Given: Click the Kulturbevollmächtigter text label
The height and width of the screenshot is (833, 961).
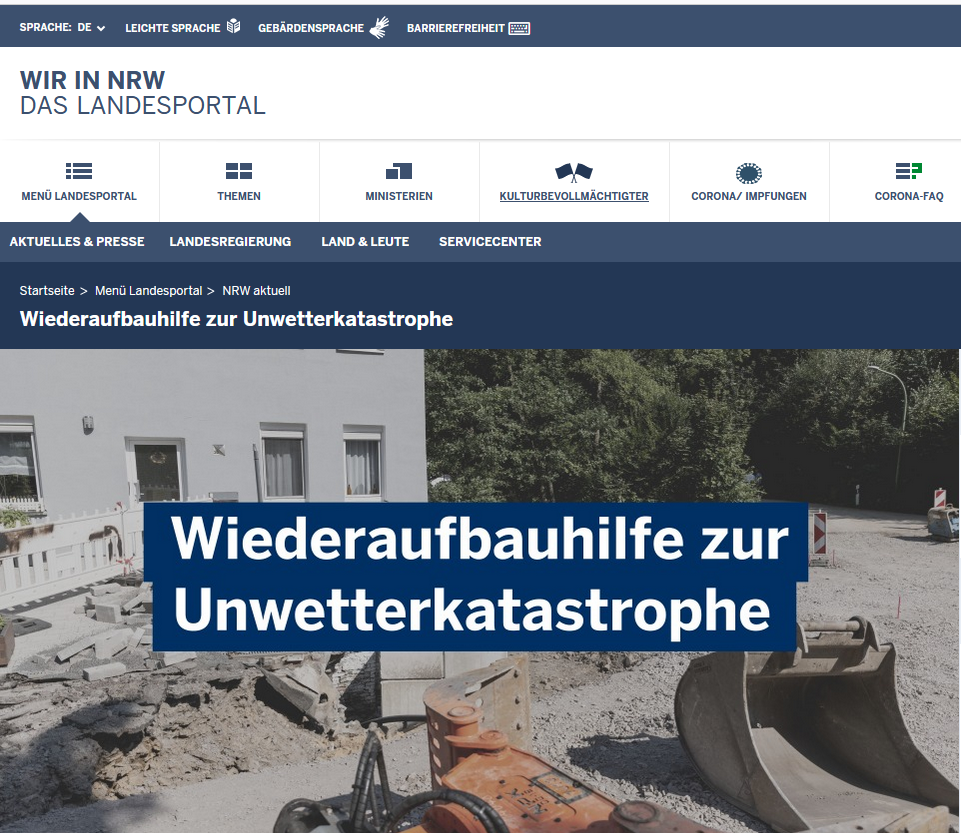Looking at the screenshot, I should [574, 197].
